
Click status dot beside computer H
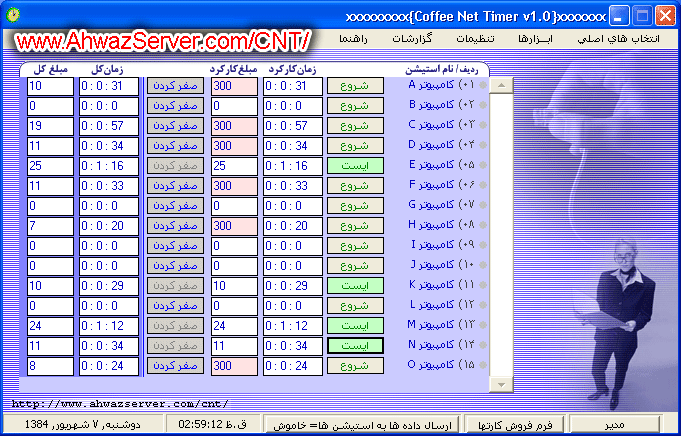click(x=483, y=225)
